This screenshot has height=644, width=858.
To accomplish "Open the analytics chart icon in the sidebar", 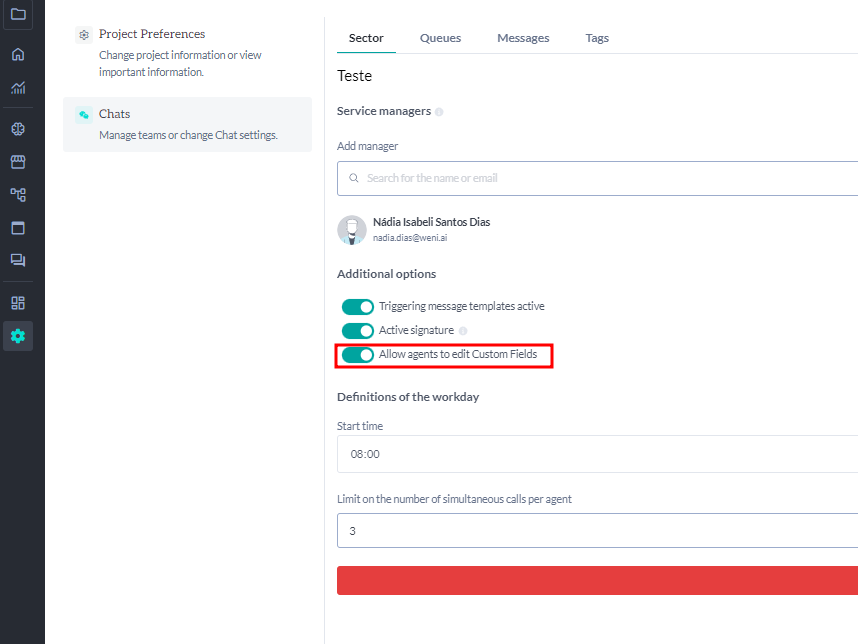I will point(17,88).
